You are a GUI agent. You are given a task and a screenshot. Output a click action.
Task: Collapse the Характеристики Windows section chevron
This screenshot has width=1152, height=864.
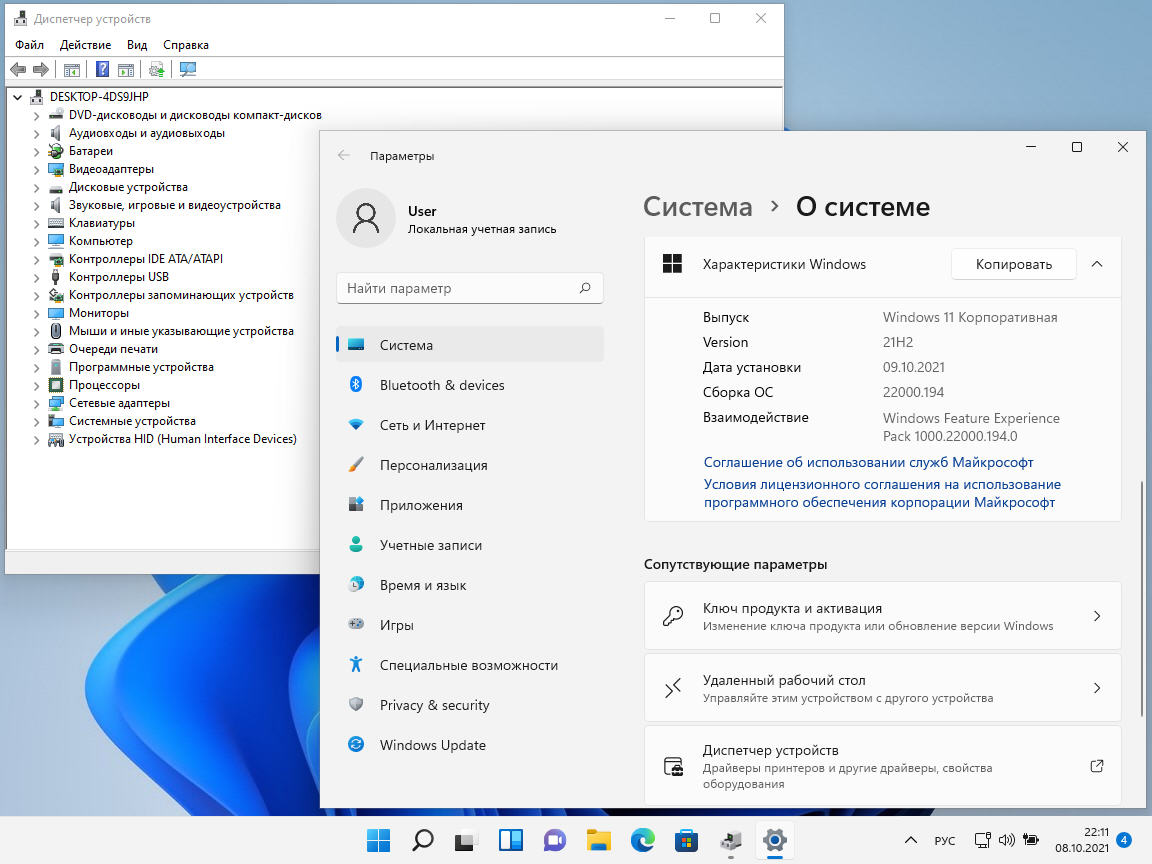pyautogui.click(x=1097, y=264)
